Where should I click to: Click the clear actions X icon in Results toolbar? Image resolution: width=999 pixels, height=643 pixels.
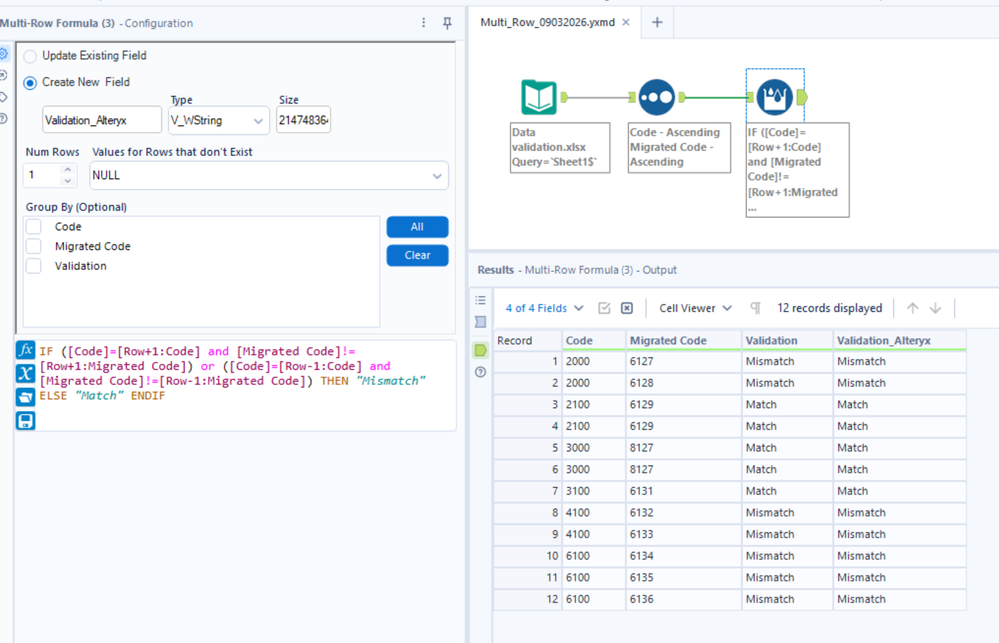(627, 308)
